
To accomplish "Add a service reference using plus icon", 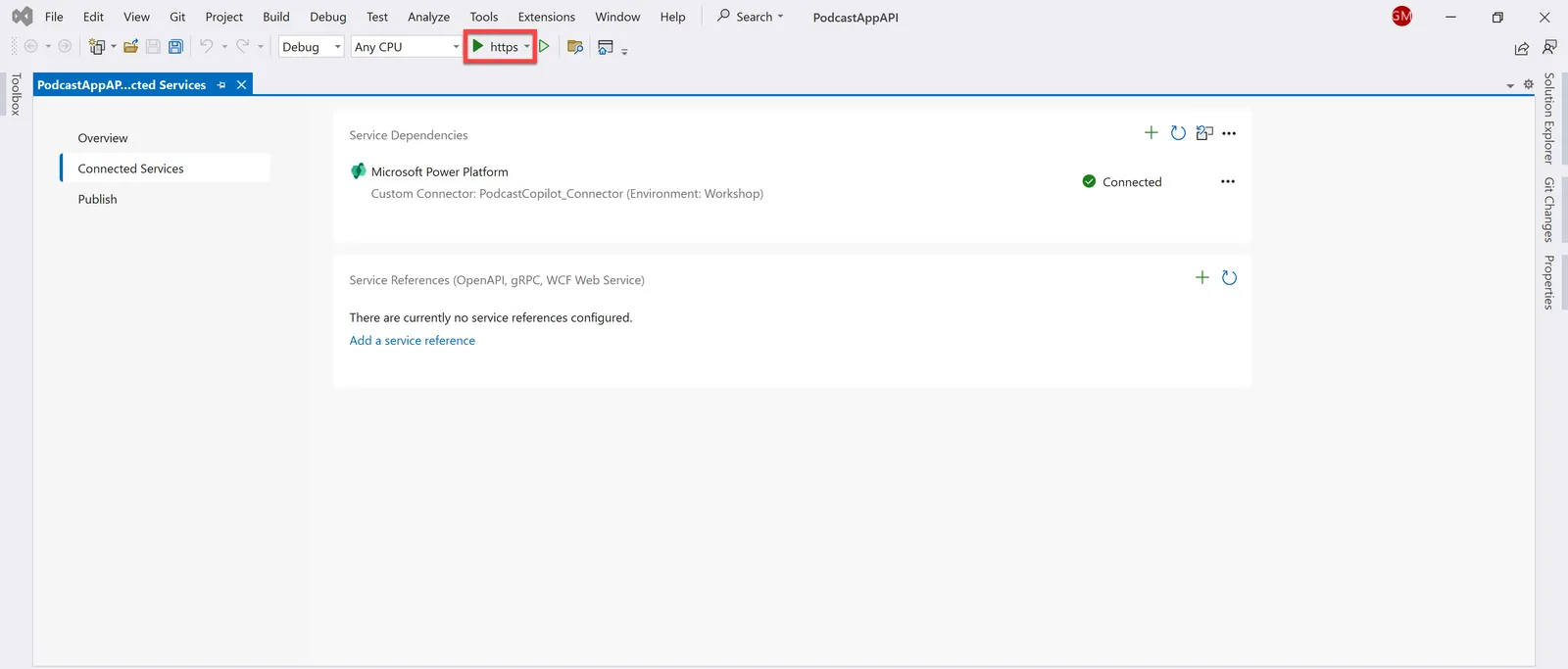I will point(1202,277).
